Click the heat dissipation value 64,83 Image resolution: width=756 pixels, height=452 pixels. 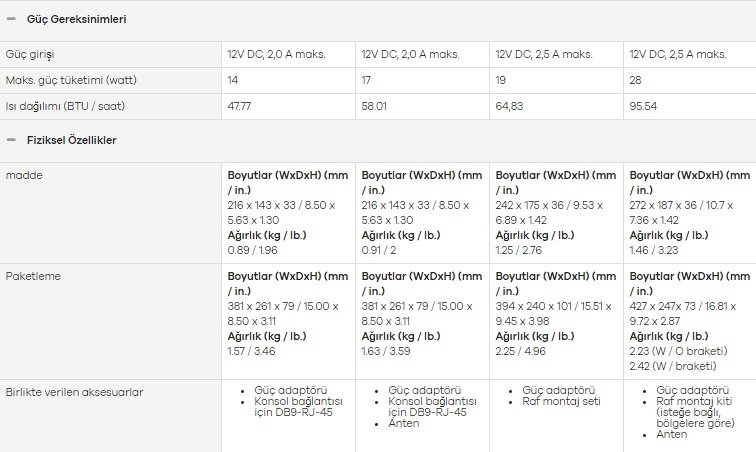coord(509,106)
